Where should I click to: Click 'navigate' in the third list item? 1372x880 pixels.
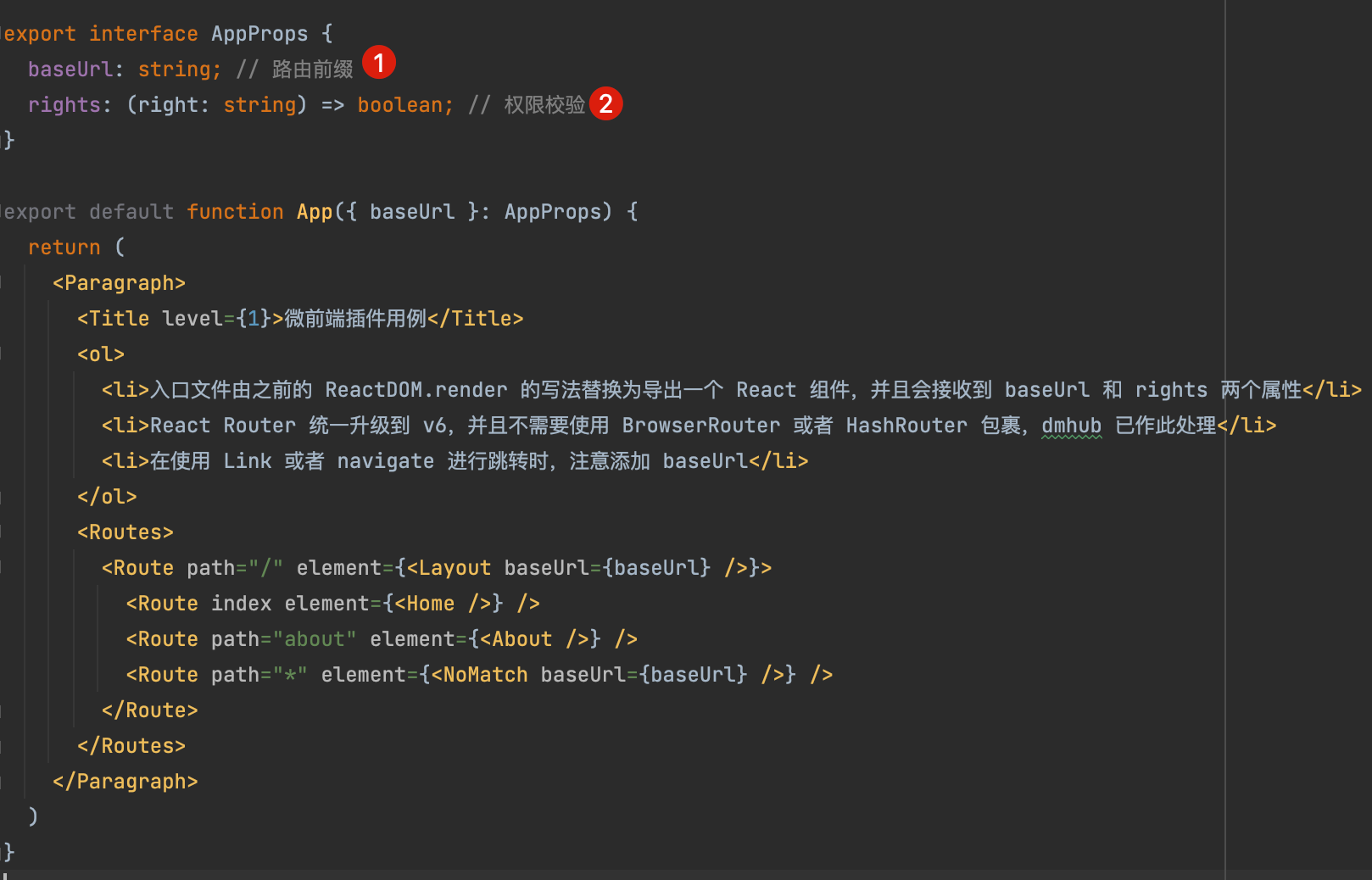pyautogui.click(x=386, y=461)
